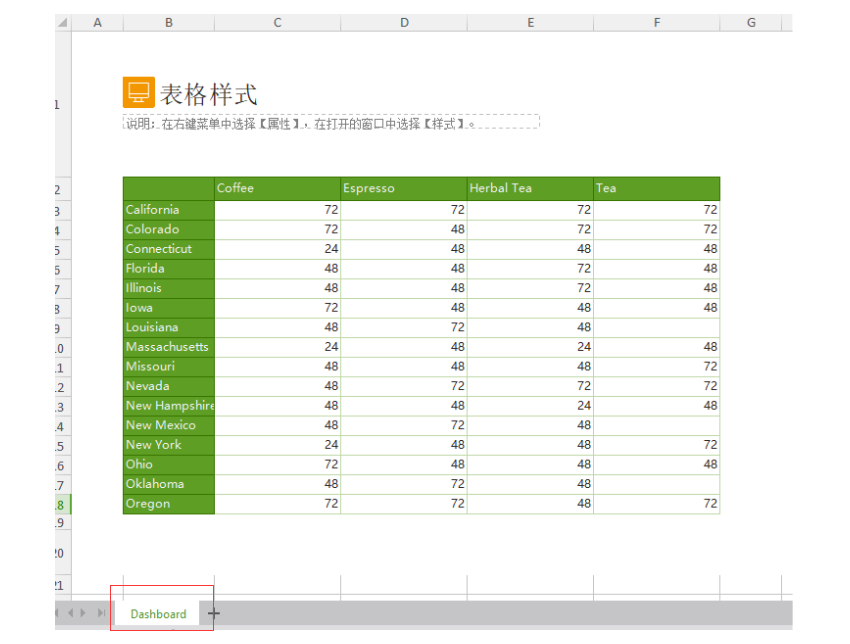Select column C header
Image resolution: width=850 pixels, height=644 pixels.
(x=277, y=22)
